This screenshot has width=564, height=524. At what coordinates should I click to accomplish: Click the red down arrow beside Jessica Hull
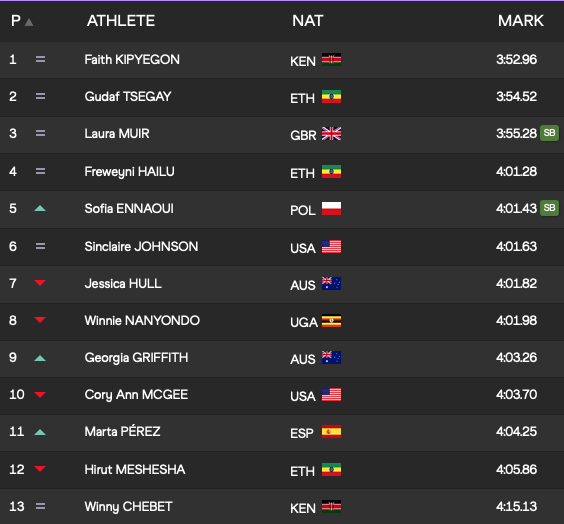(40, 283)
